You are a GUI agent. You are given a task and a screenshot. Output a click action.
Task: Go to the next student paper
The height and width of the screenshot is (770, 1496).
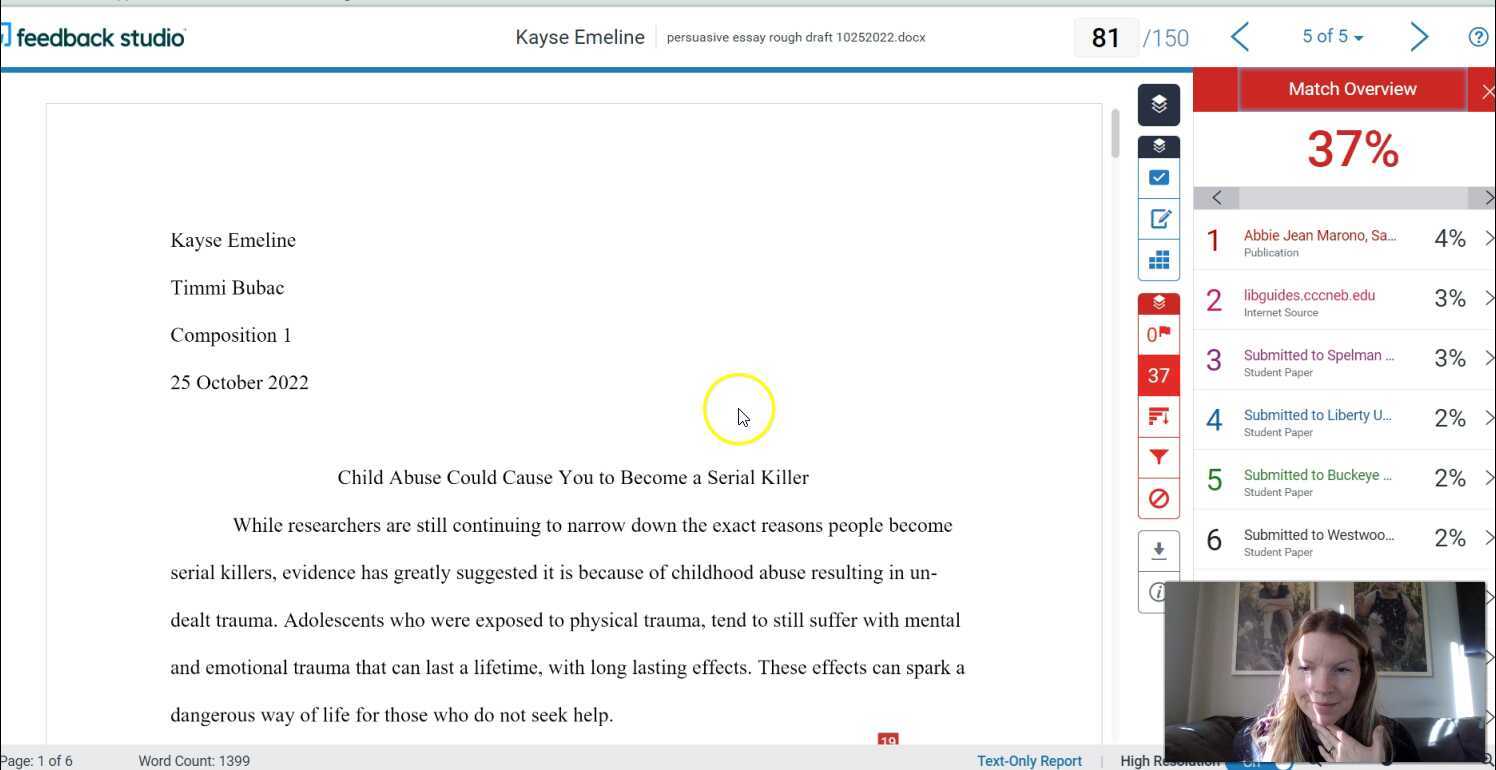click(x=1419, y=36)
